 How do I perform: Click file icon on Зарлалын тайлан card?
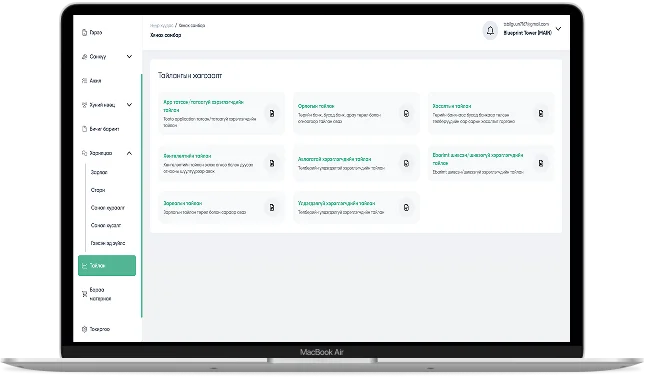coord(272,208)
